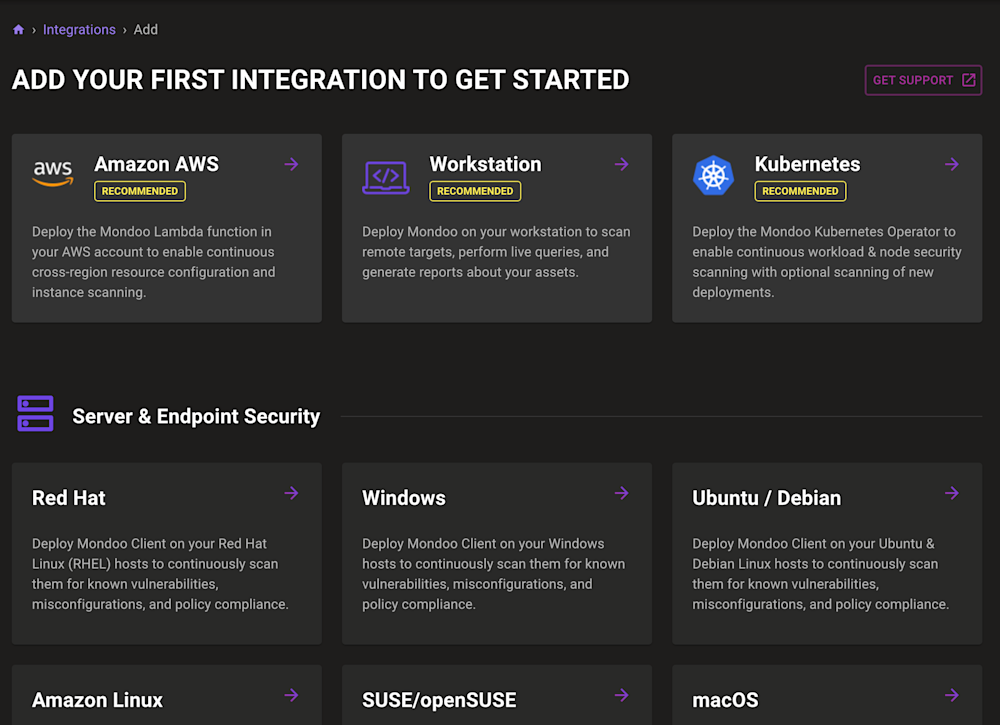
Task: Click the Add breadcrumb text
Action: coord(145,29)
